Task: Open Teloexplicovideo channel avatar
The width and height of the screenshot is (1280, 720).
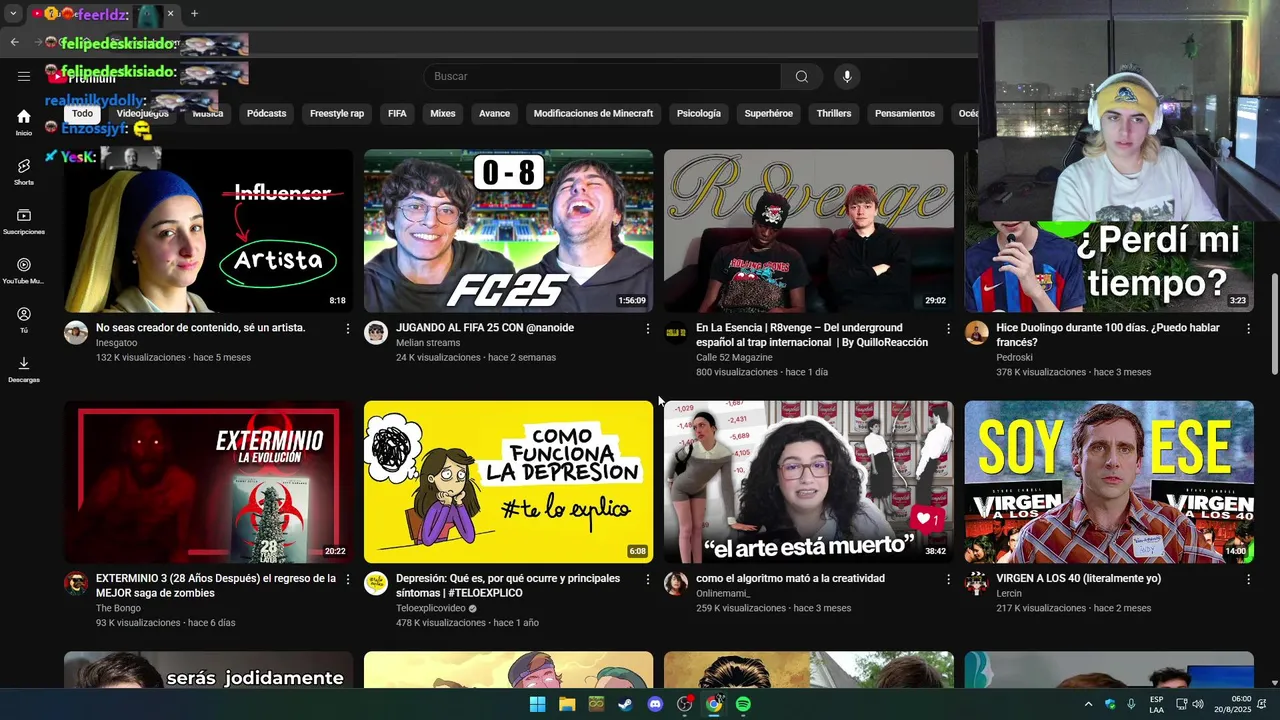Action: click(x=376, y=584)
